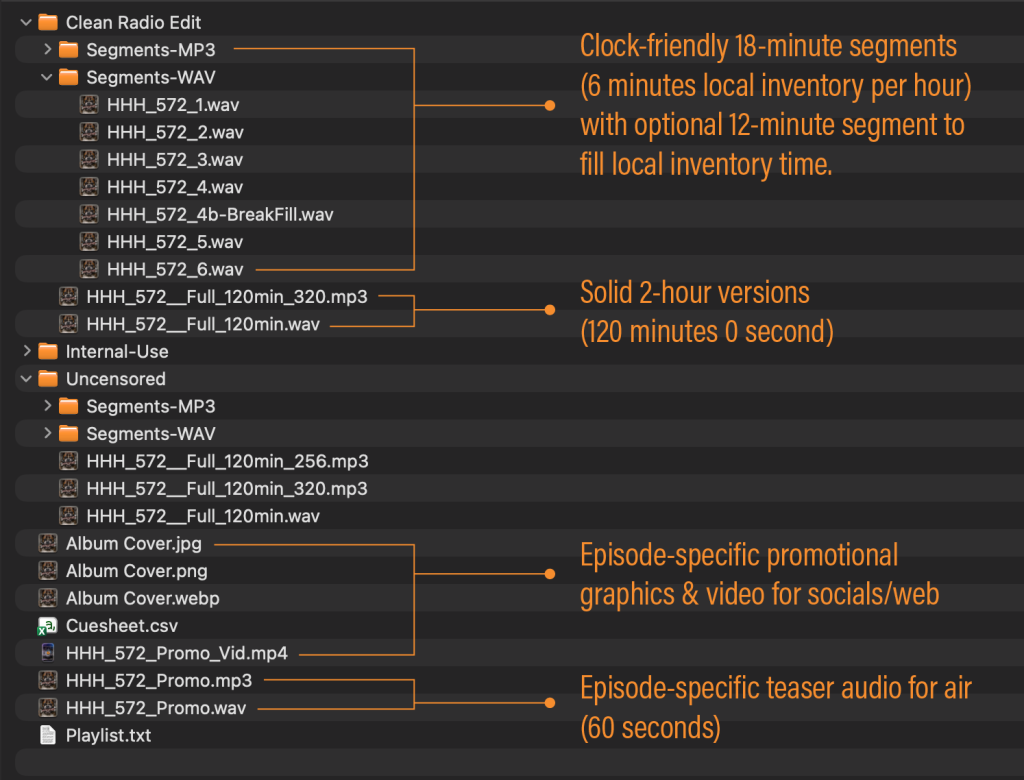This screenshot has height=780, width=1024.
Task: Click the Album Cover.webp thumbnail icon
Action: (48, 598)
